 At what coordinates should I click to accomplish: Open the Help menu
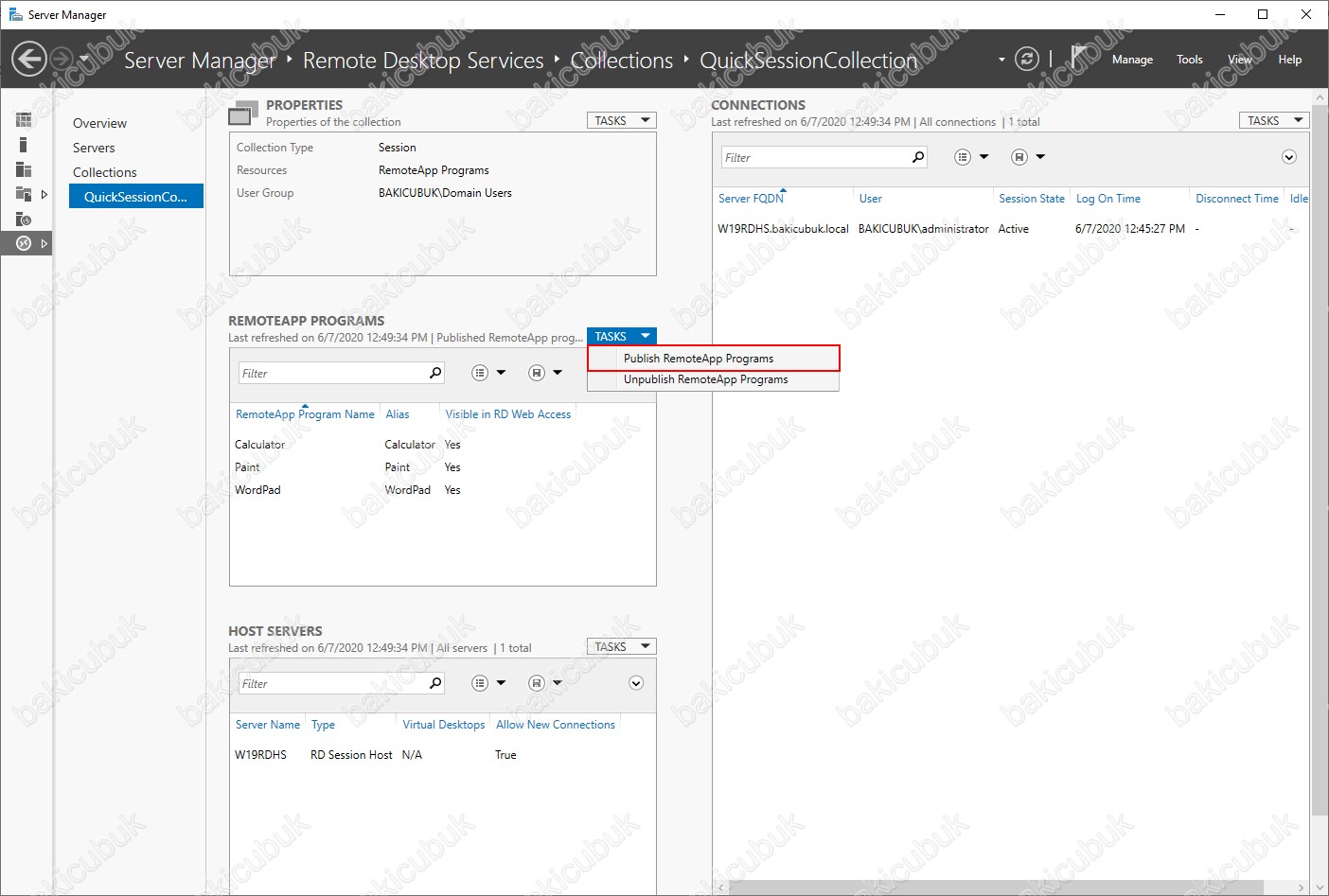coord(1289,59)
